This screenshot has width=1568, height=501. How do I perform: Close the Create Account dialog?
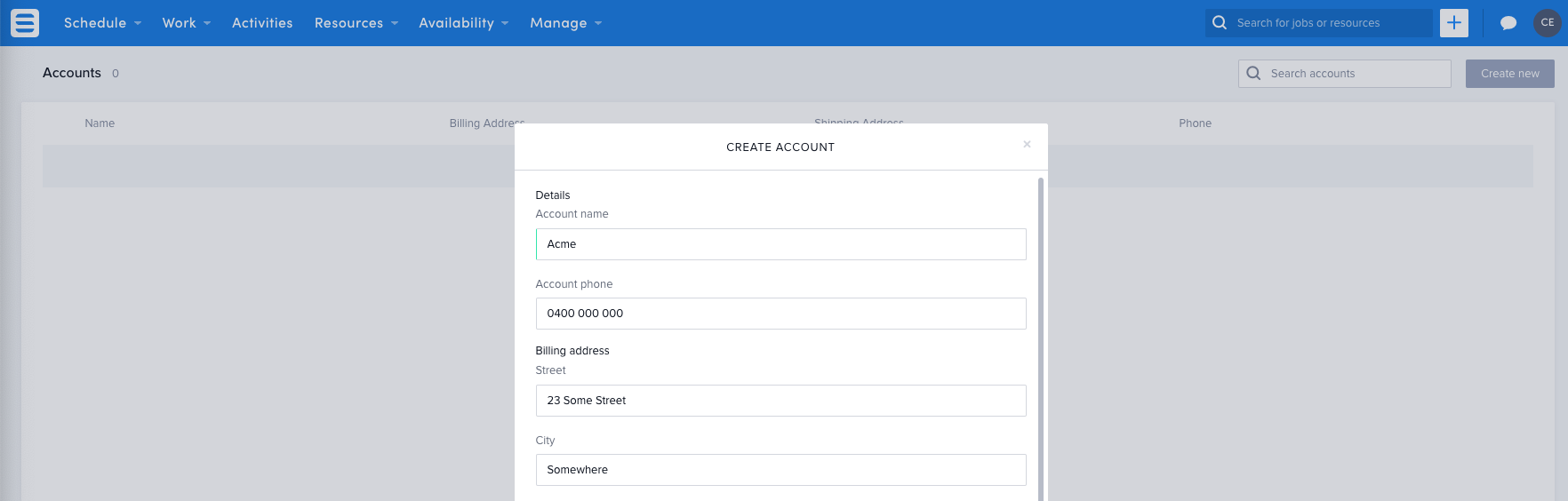(x=1027, y=144)
